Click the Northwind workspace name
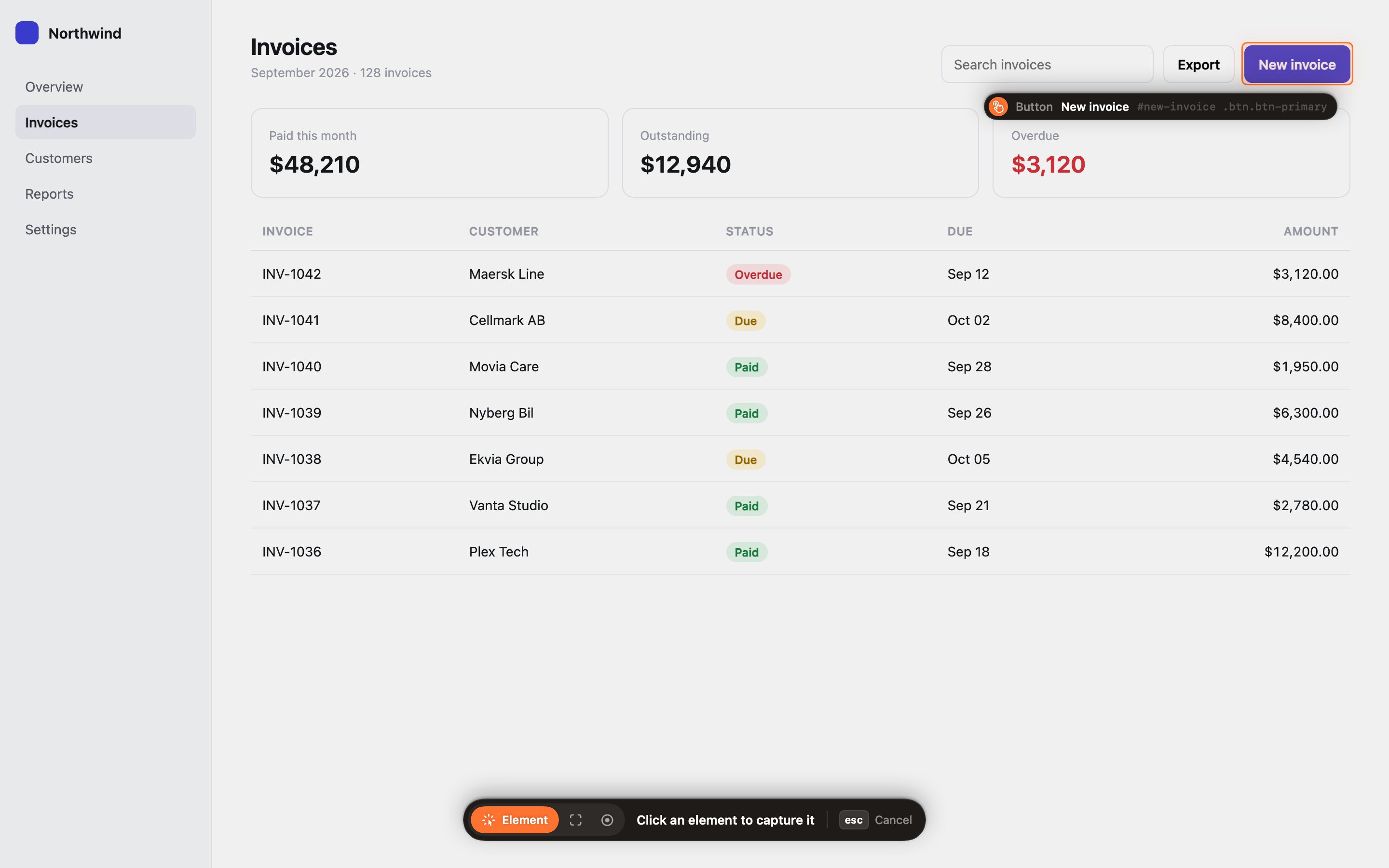The height and width of the screenshot is (868, 1389). click(x=85, y=33)
